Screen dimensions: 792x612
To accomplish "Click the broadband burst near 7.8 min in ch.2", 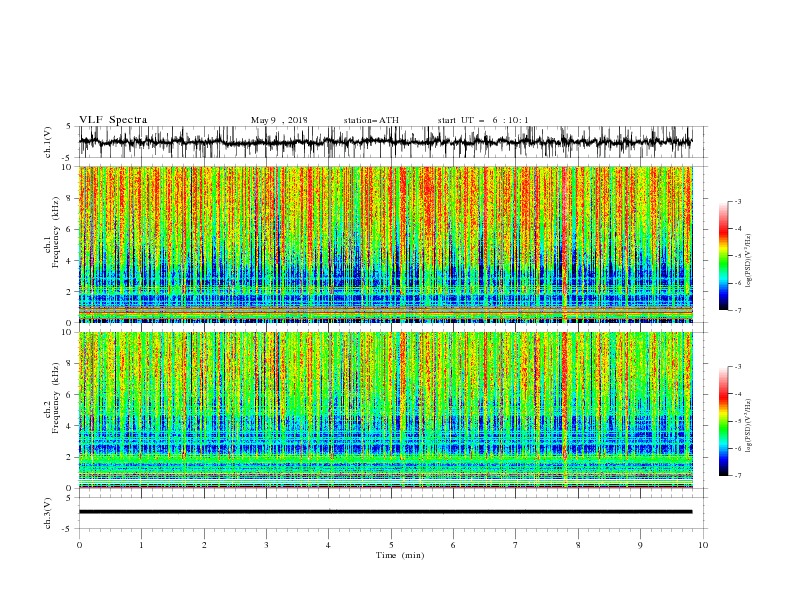I will pyautogui.click(x=565, y=410).
